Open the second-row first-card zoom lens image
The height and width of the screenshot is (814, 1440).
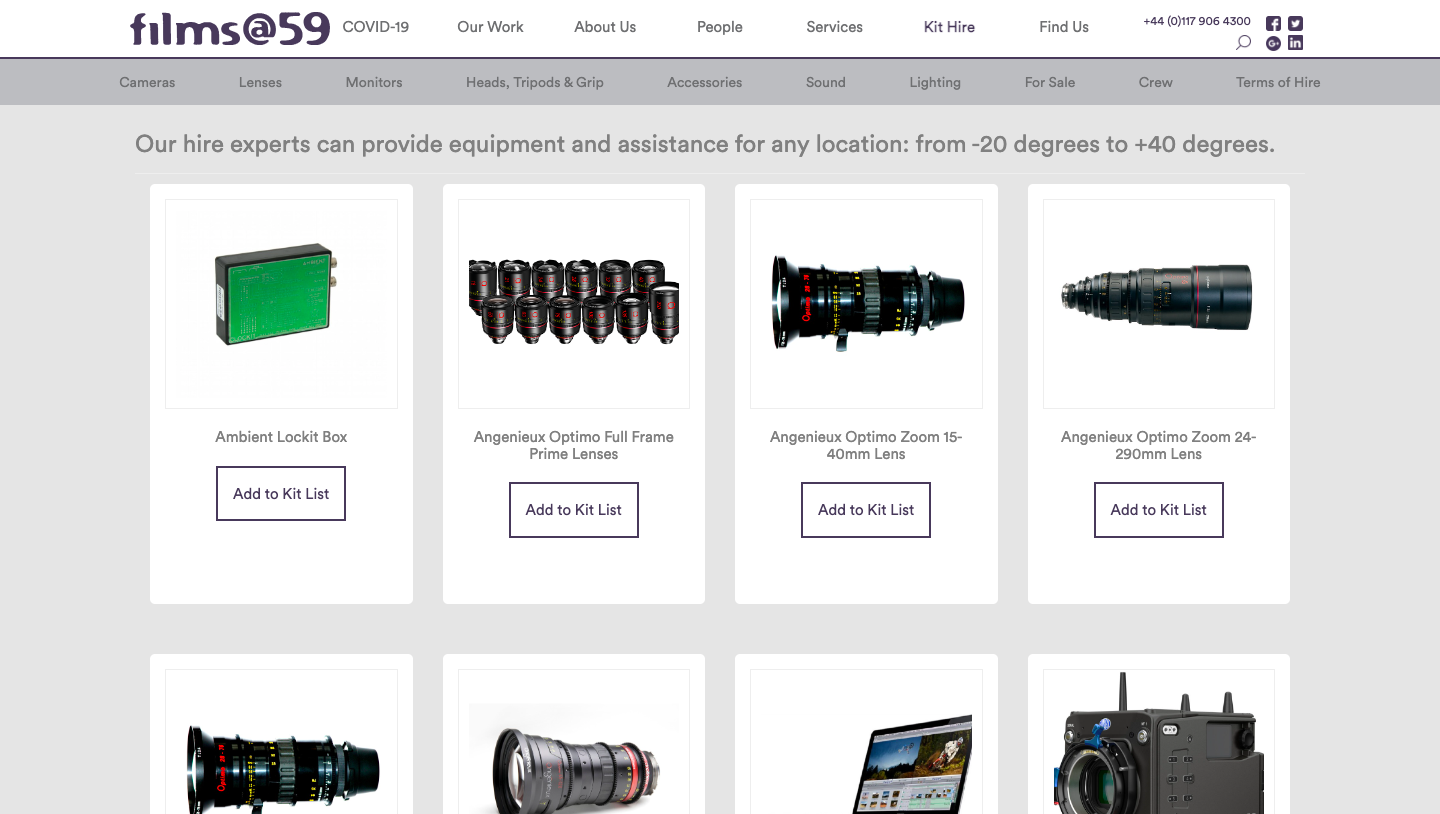(x=281, y=742)
